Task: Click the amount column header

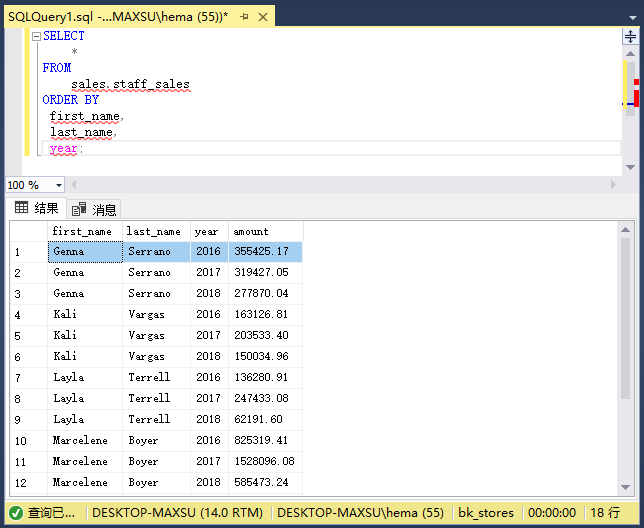Action: tap(266, 232)
